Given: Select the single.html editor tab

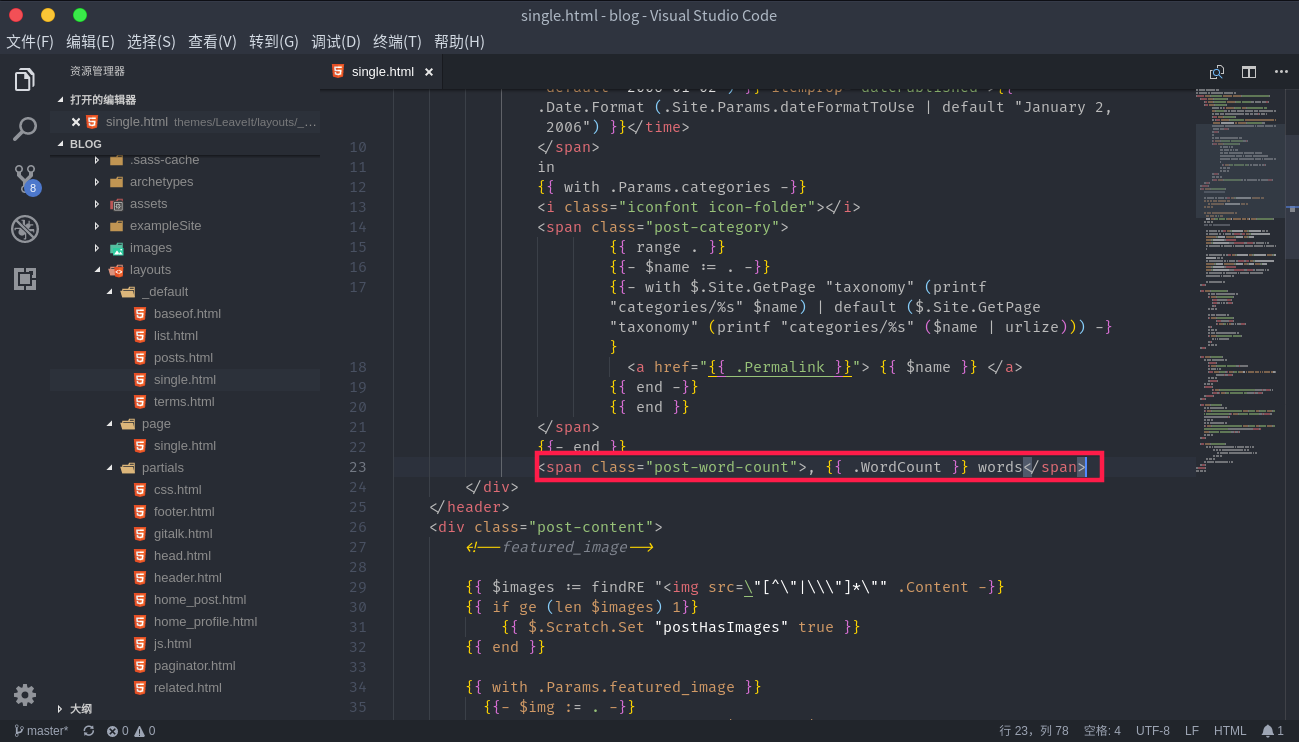Looking at the screenshot, I should coord(382,72).
